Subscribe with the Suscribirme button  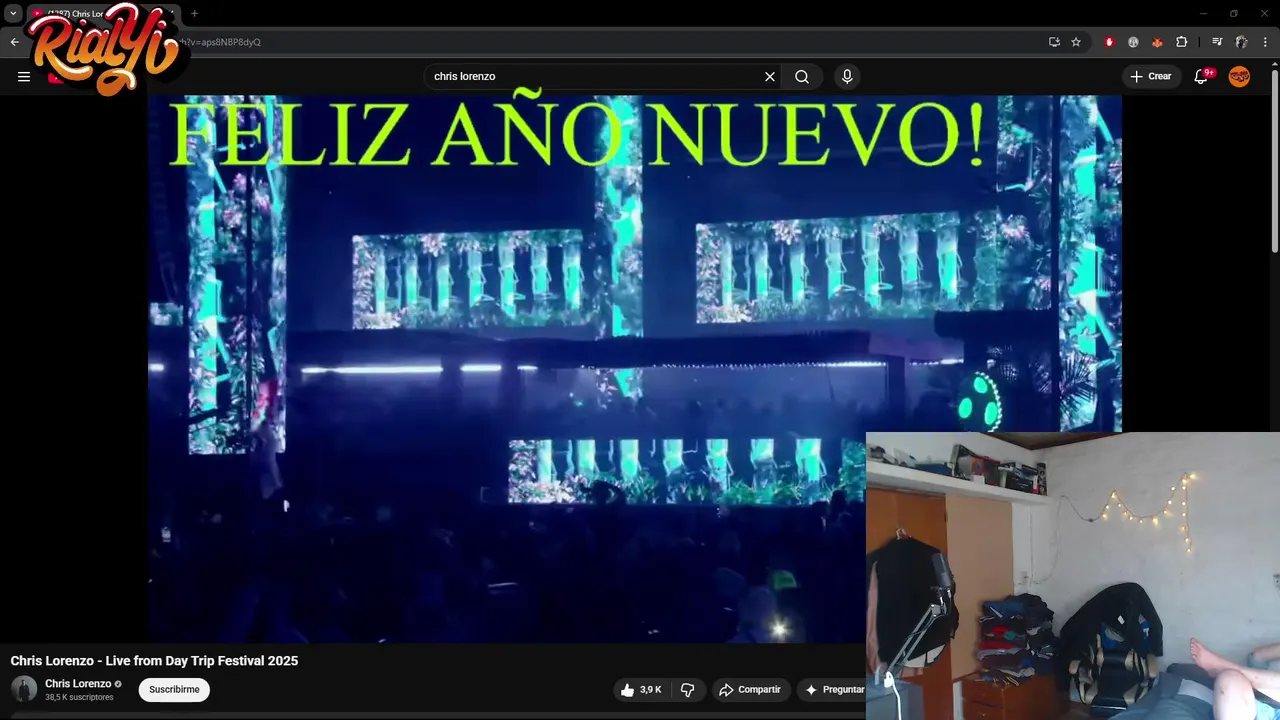point(174,689)
